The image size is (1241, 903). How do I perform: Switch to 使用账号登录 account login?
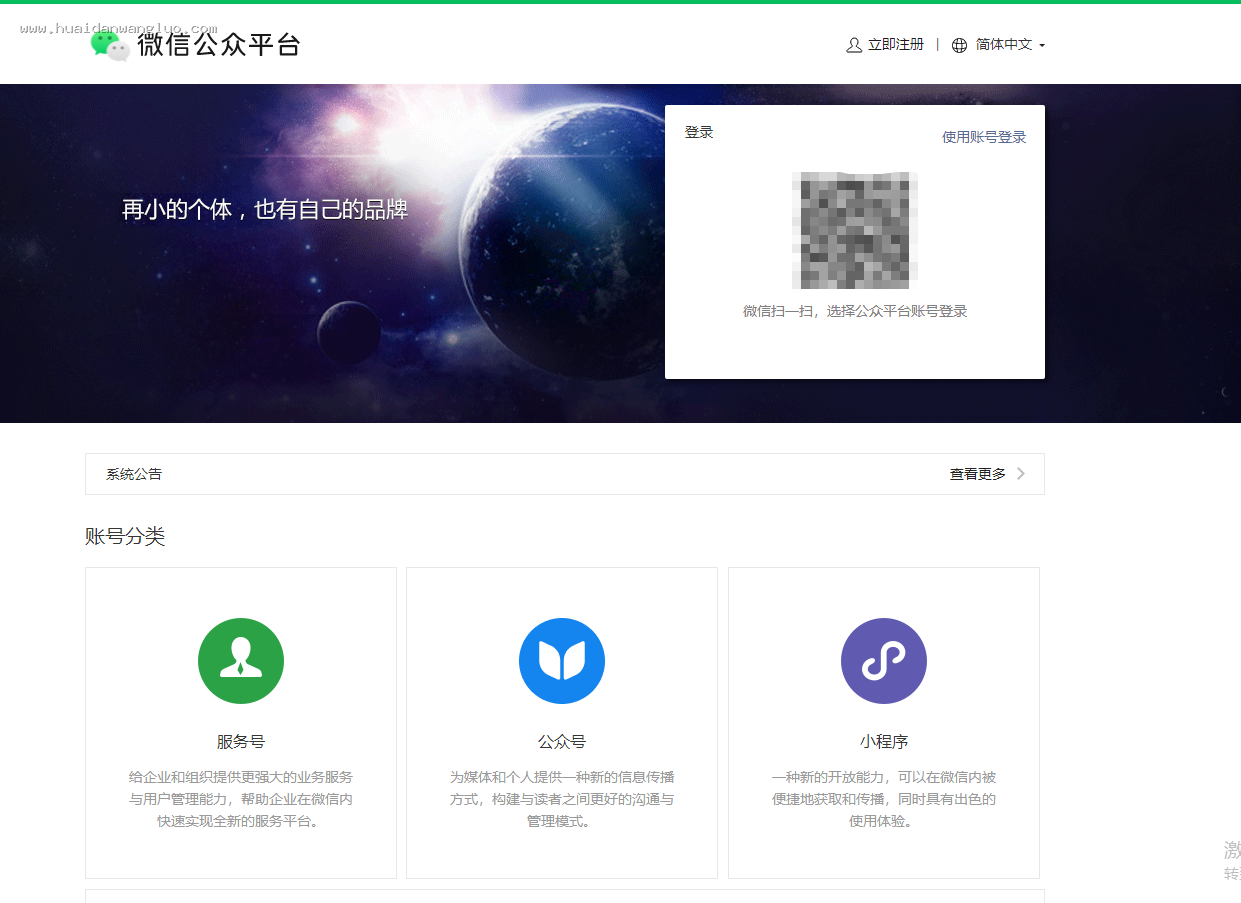984,137
